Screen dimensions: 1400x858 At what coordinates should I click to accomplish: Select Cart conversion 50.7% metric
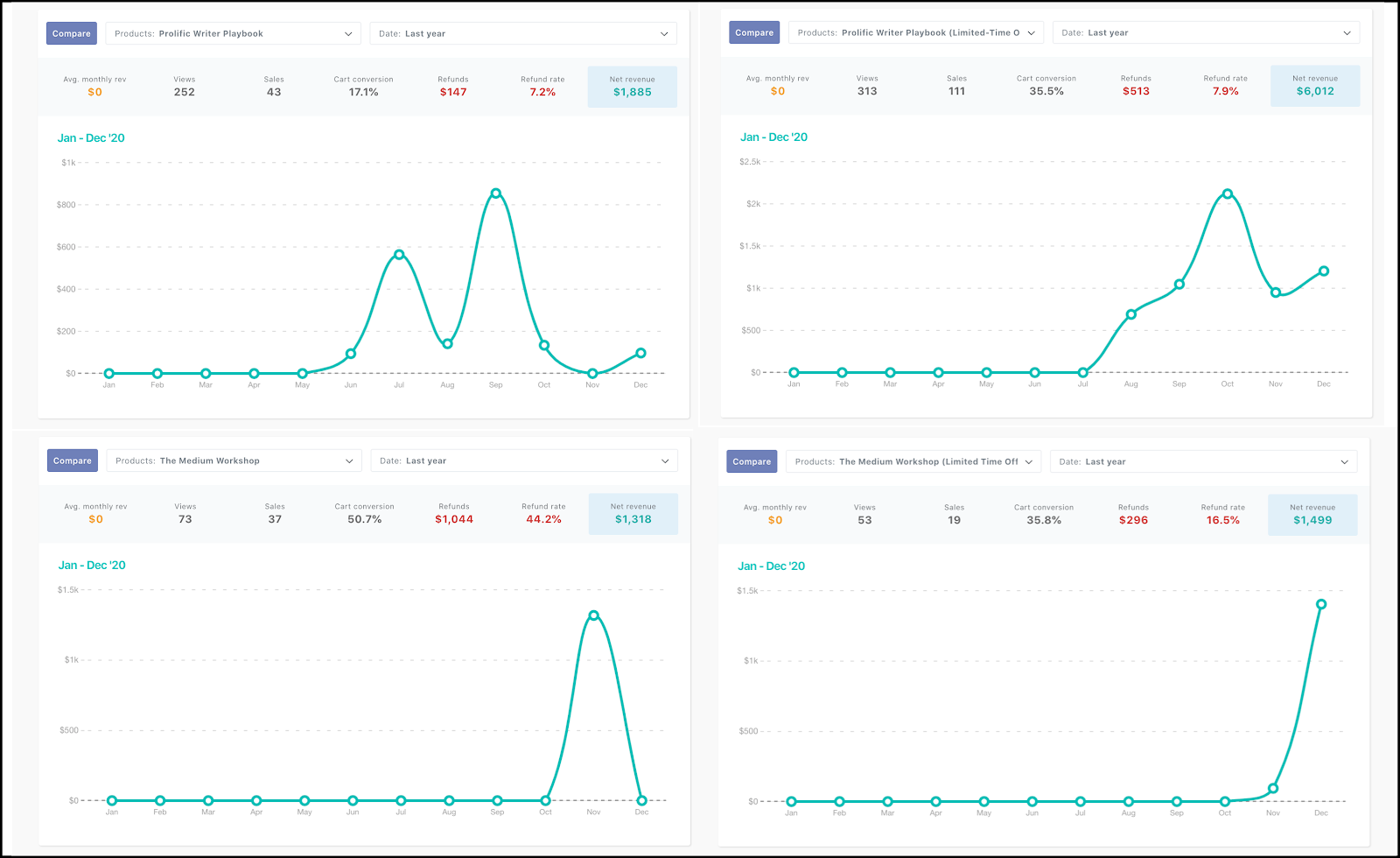(365, 514)
